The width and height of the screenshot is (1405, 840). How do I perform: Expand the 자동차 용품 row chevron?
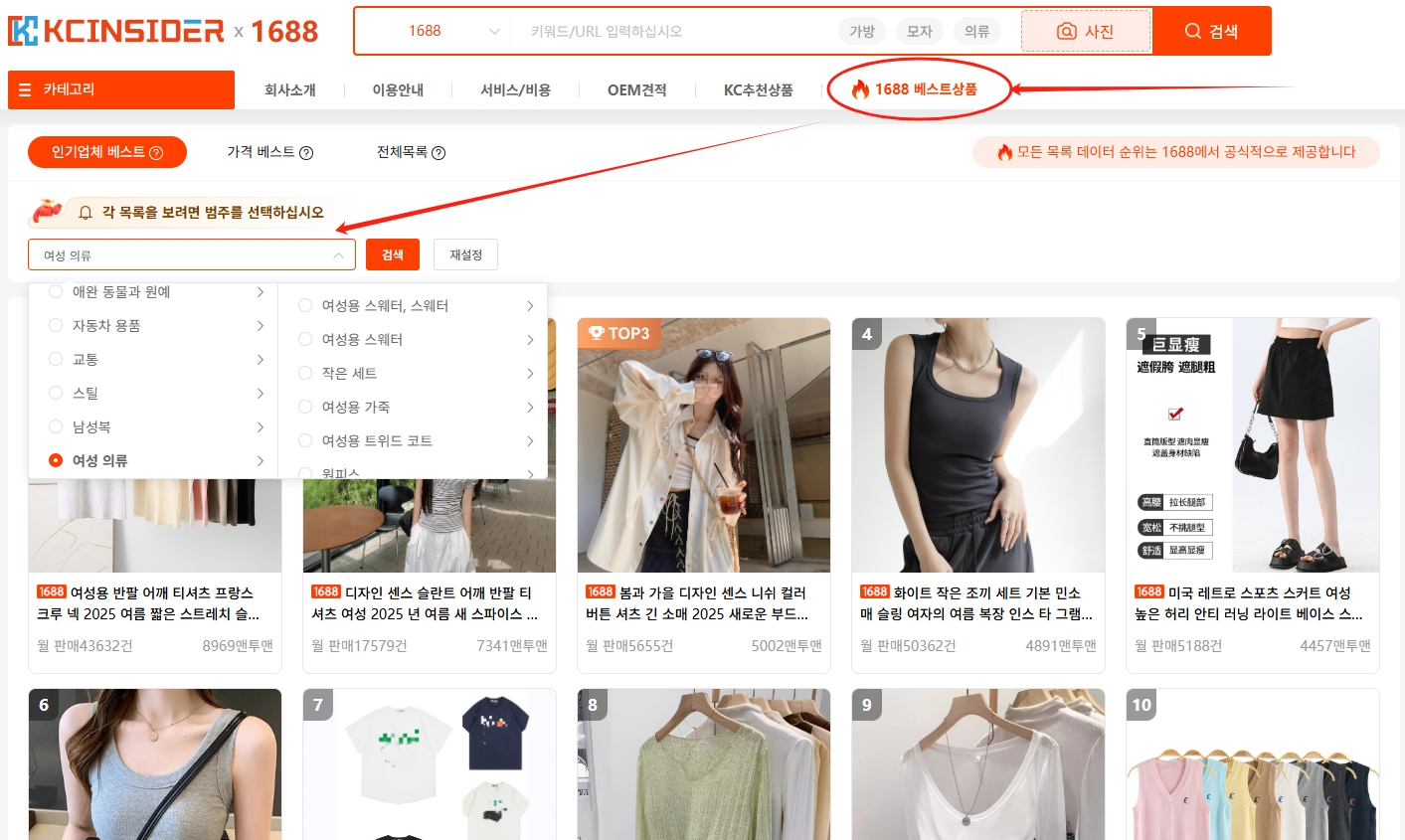pos(261,326)
